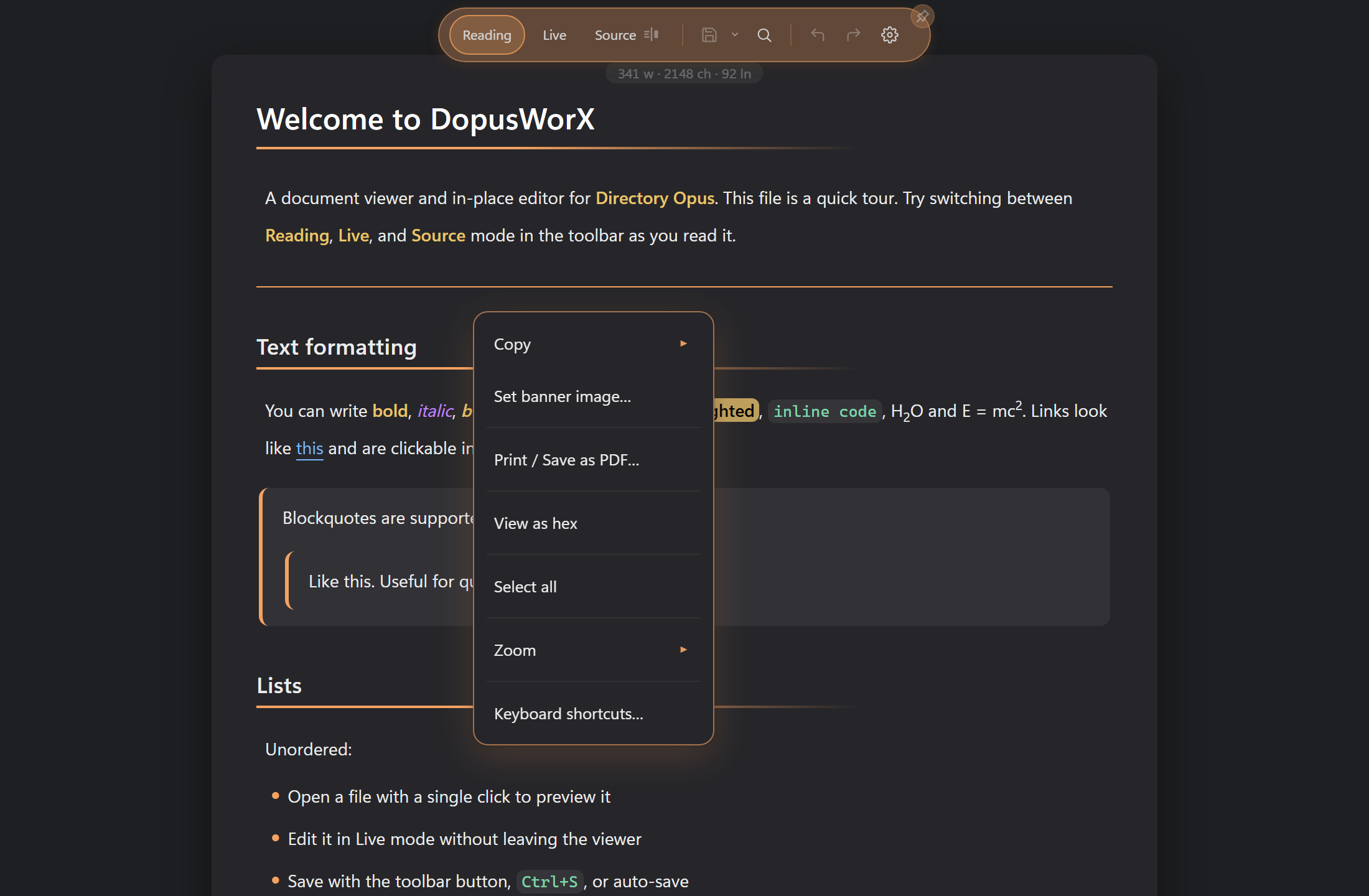Viewport: 1369px width, 896px height.
Task: Click the "Blockquotes are supported" quote text
Action: (378, 518)
